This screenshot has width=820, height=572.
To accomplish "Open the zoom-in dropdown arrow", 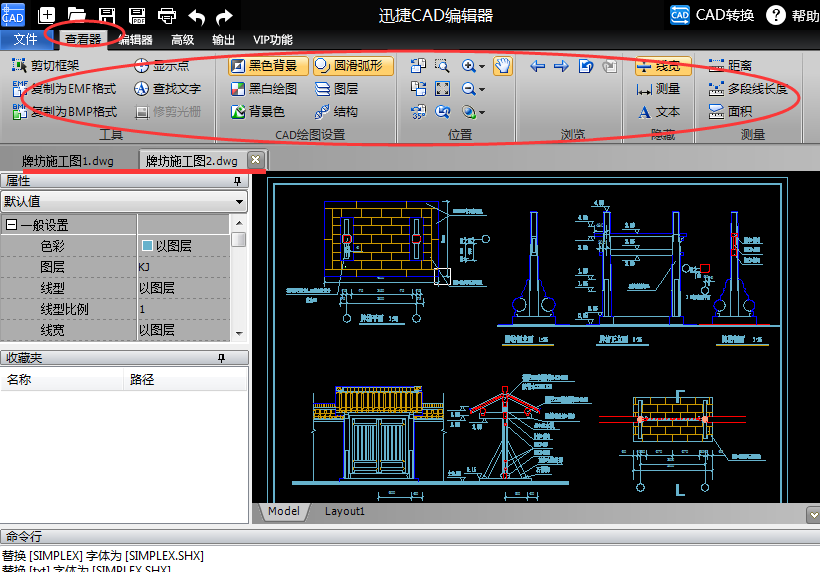I will pos(482,67).
